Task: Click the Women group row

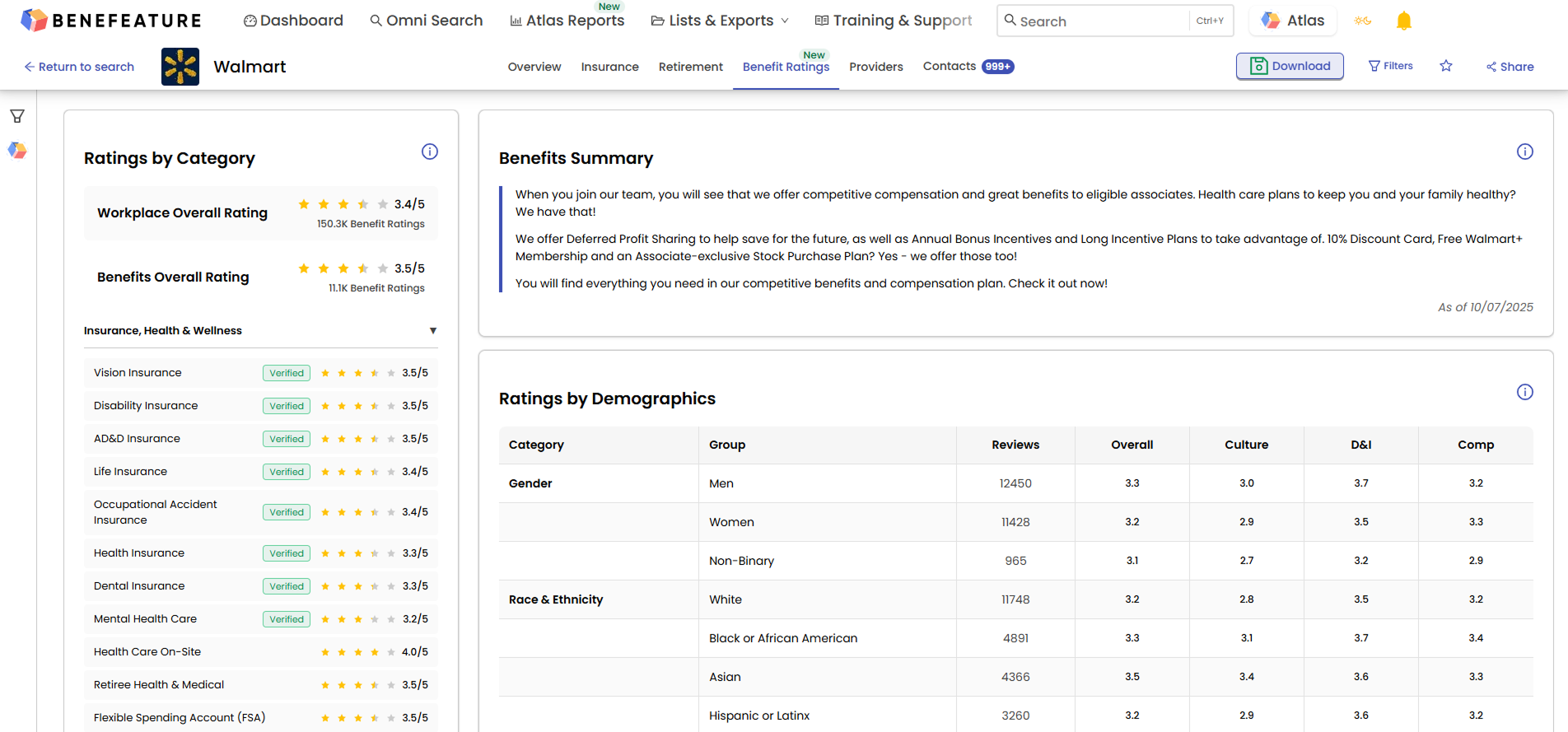Action: click(x=1016, y=522)
